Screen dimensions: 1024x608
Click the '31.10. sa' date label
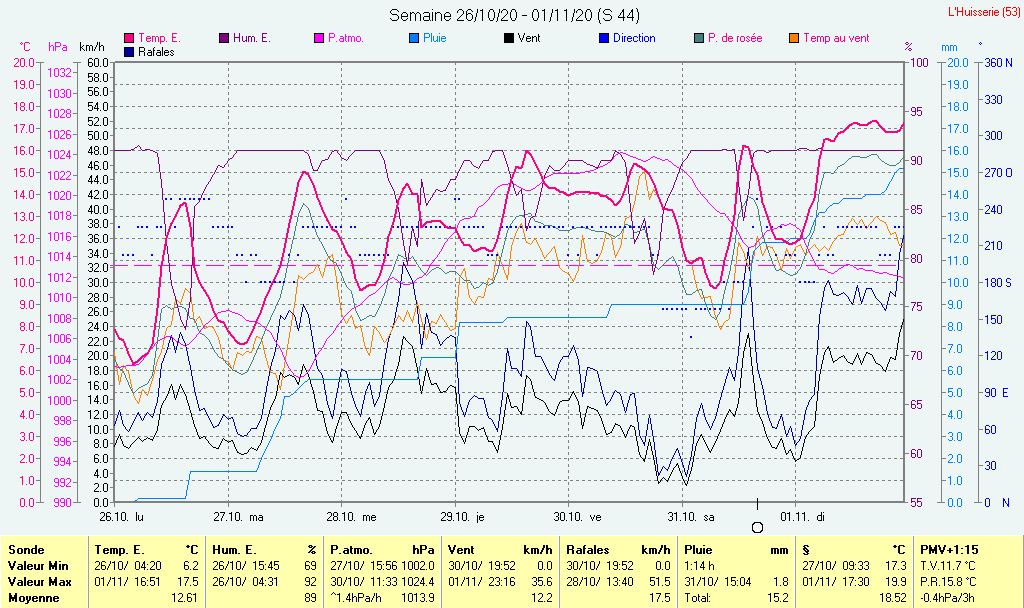click(x=691, y=517)
